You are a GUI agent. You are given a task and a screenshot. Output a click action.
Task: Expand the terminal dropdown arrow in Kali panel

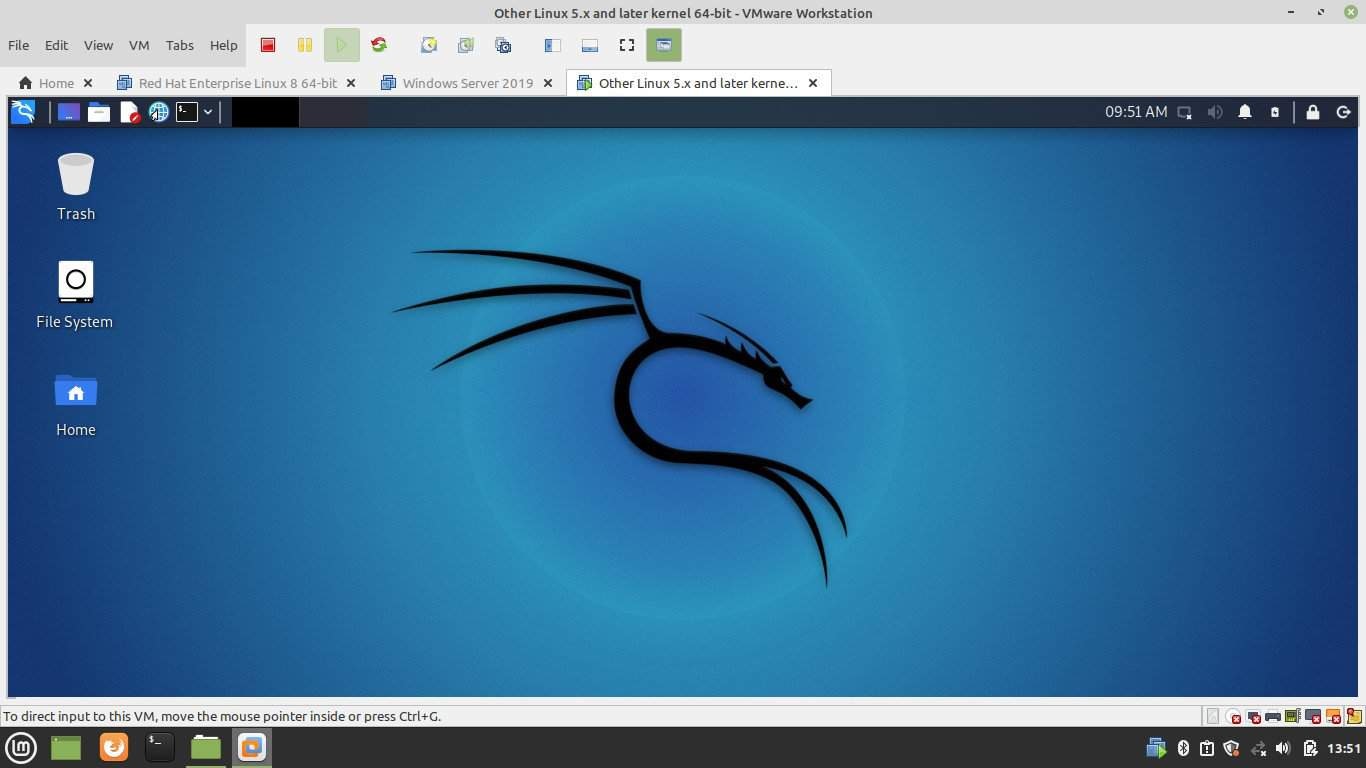208,112
